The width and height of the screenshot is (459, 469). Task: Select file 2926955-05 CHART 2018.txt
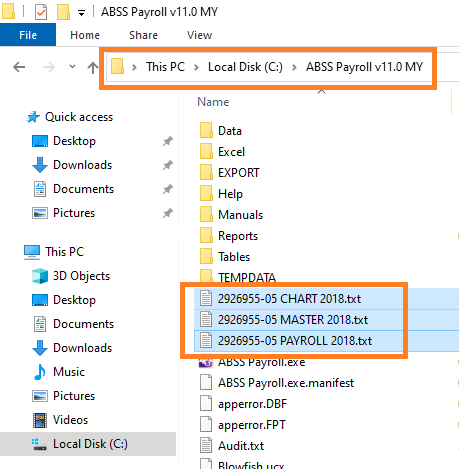tap(289, 299)
